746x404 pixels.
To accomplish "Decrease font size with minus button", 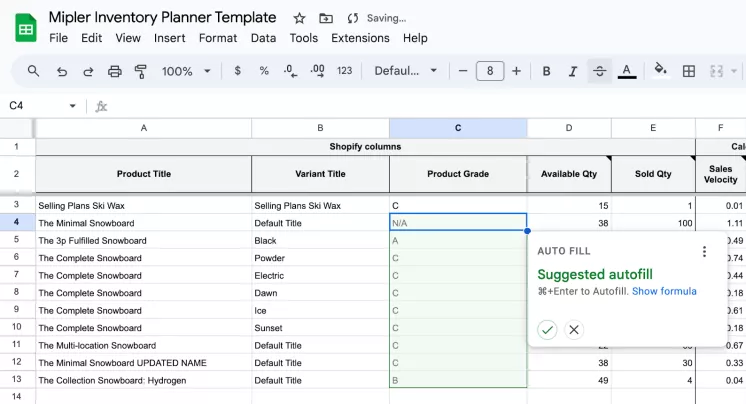I will coord(463,71).
